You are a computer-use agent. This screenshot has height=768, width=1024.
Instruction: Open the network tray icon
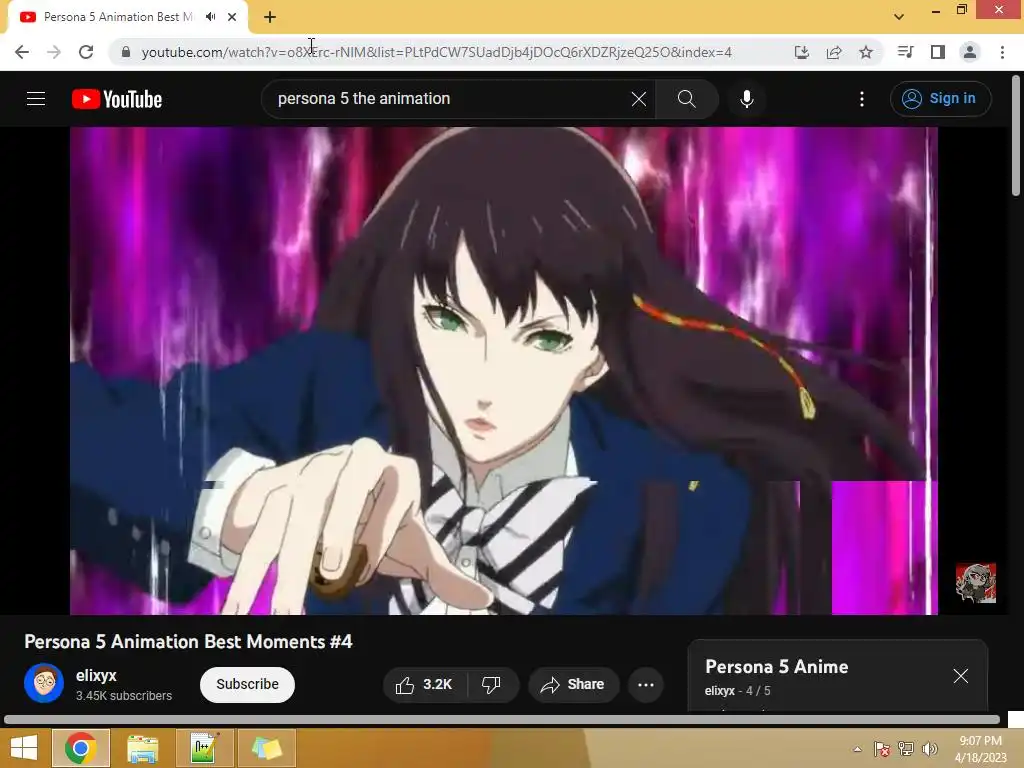pyautogui.click(x=906, y=749)
